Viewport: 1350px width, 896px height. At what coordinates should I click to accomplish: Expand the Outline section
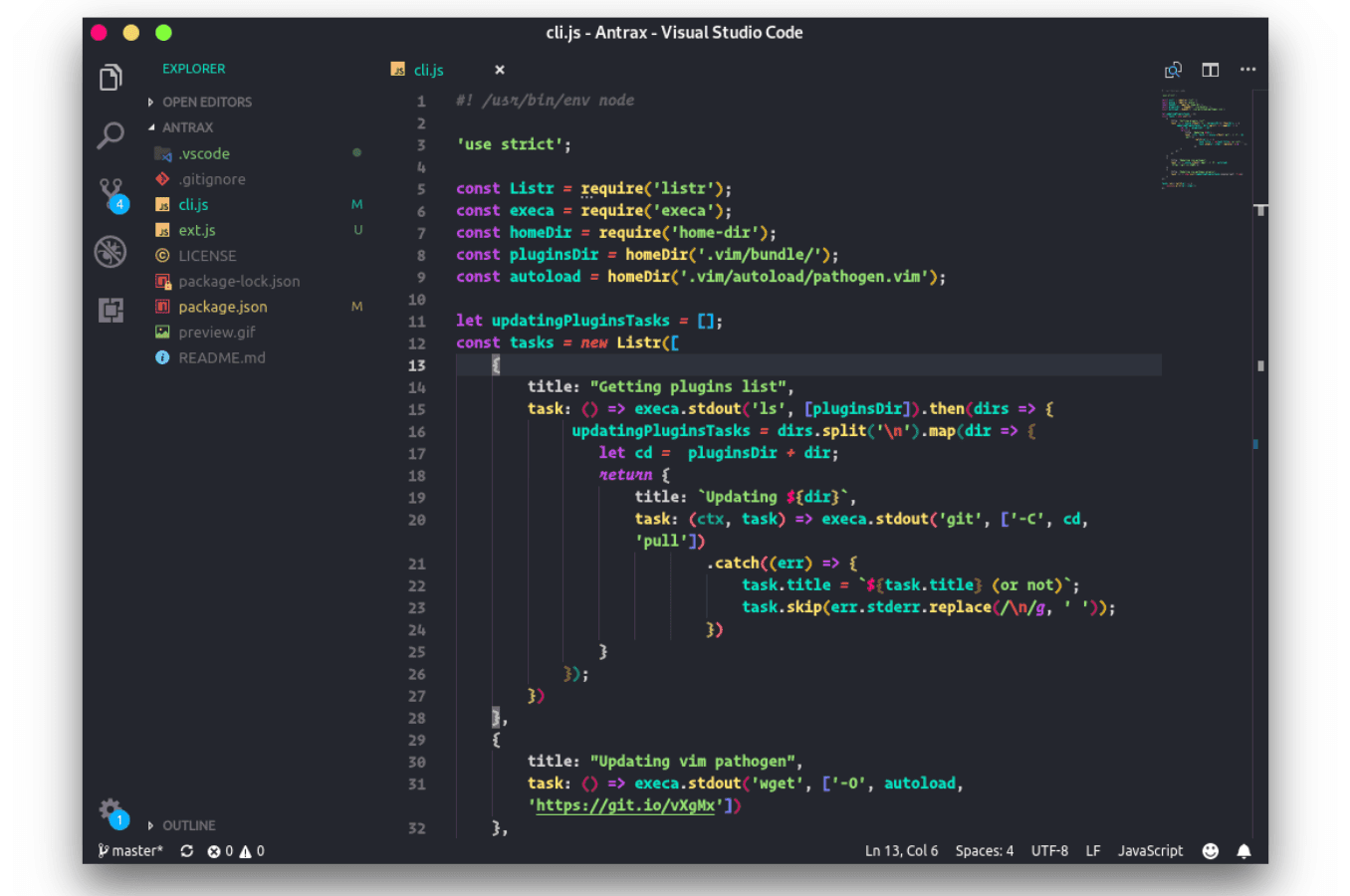[x=188, y=825]
